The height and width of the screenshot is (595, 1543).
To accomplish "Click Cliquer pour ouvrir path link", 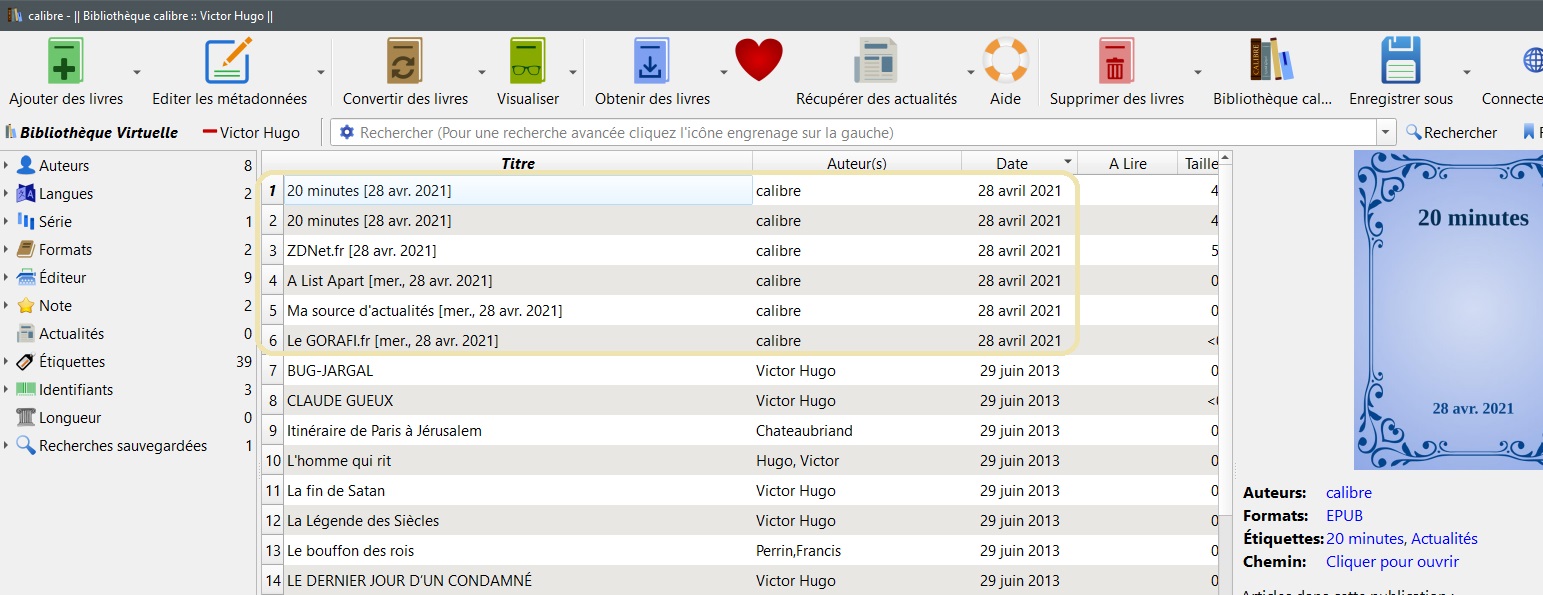I will click(x=1392, y=562).
